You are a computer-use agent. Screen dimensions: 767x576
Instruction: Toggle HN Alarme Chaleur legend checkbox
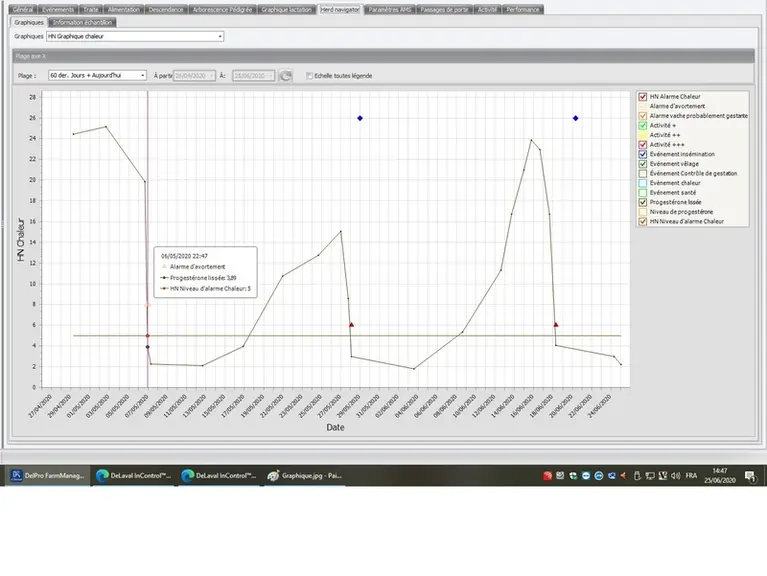coord(643,97)
